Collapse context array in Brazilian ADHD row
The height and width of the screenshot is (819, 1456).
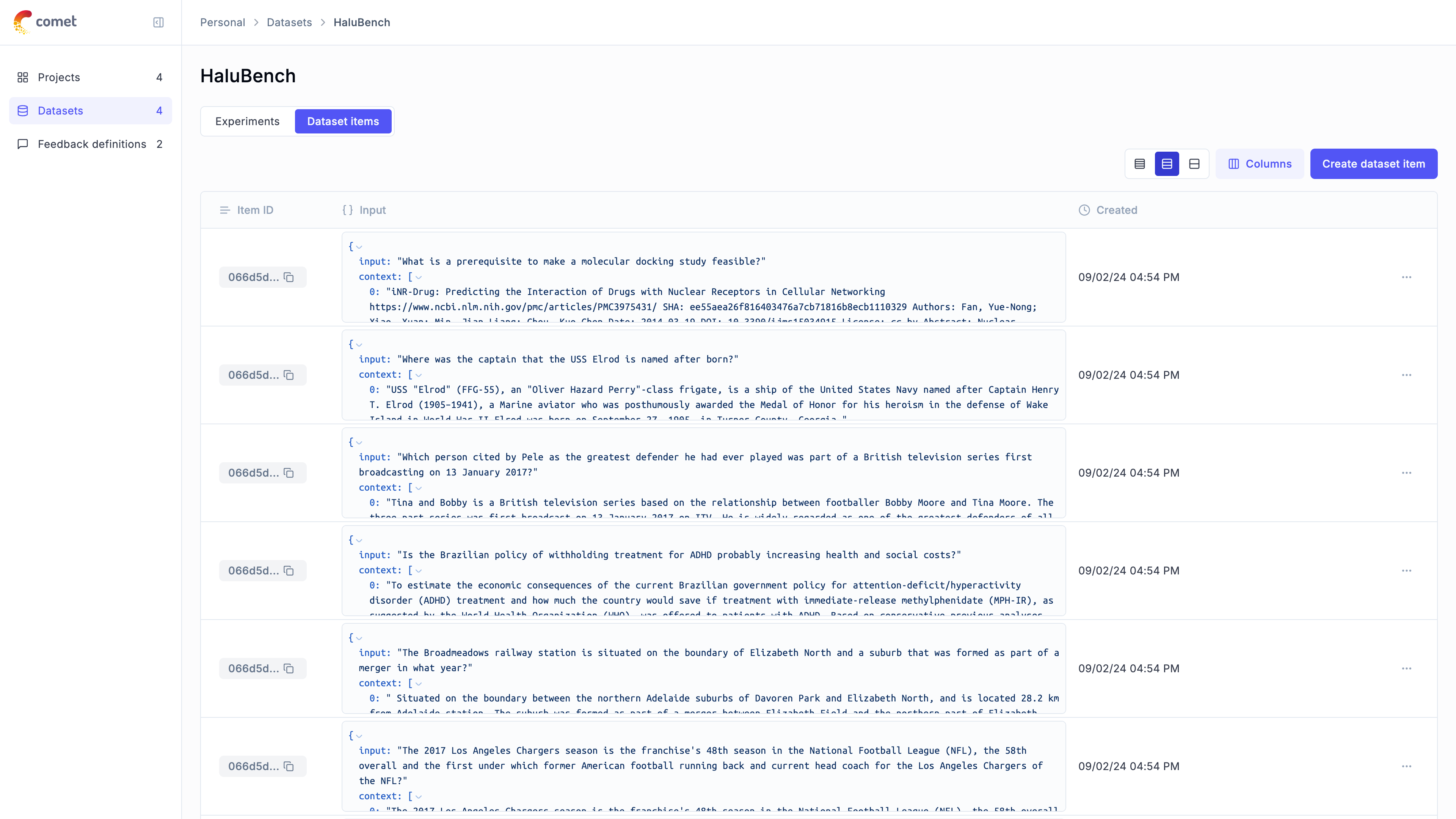[x=418, y=571]
